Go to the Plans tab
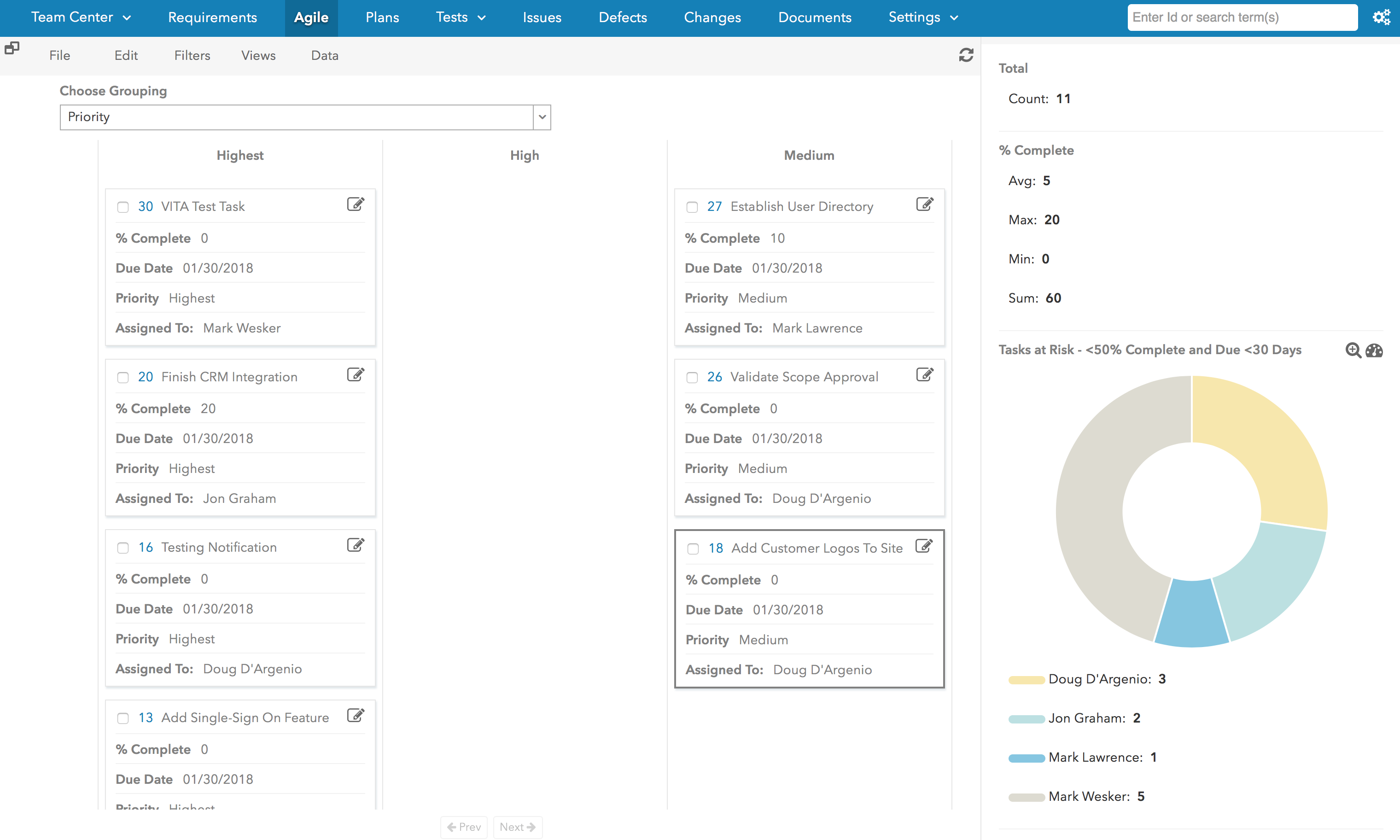 (x=382, y=17)
